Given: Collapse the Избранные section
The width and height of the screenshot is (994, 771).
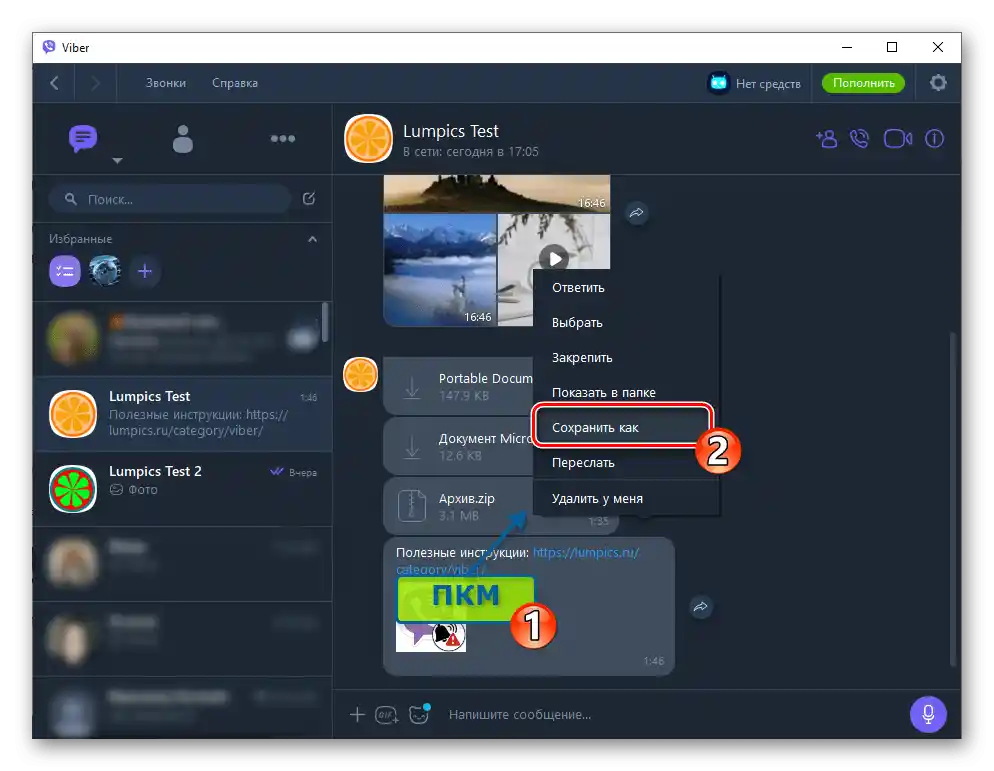Looking at the screenshot, I should 312,239.
